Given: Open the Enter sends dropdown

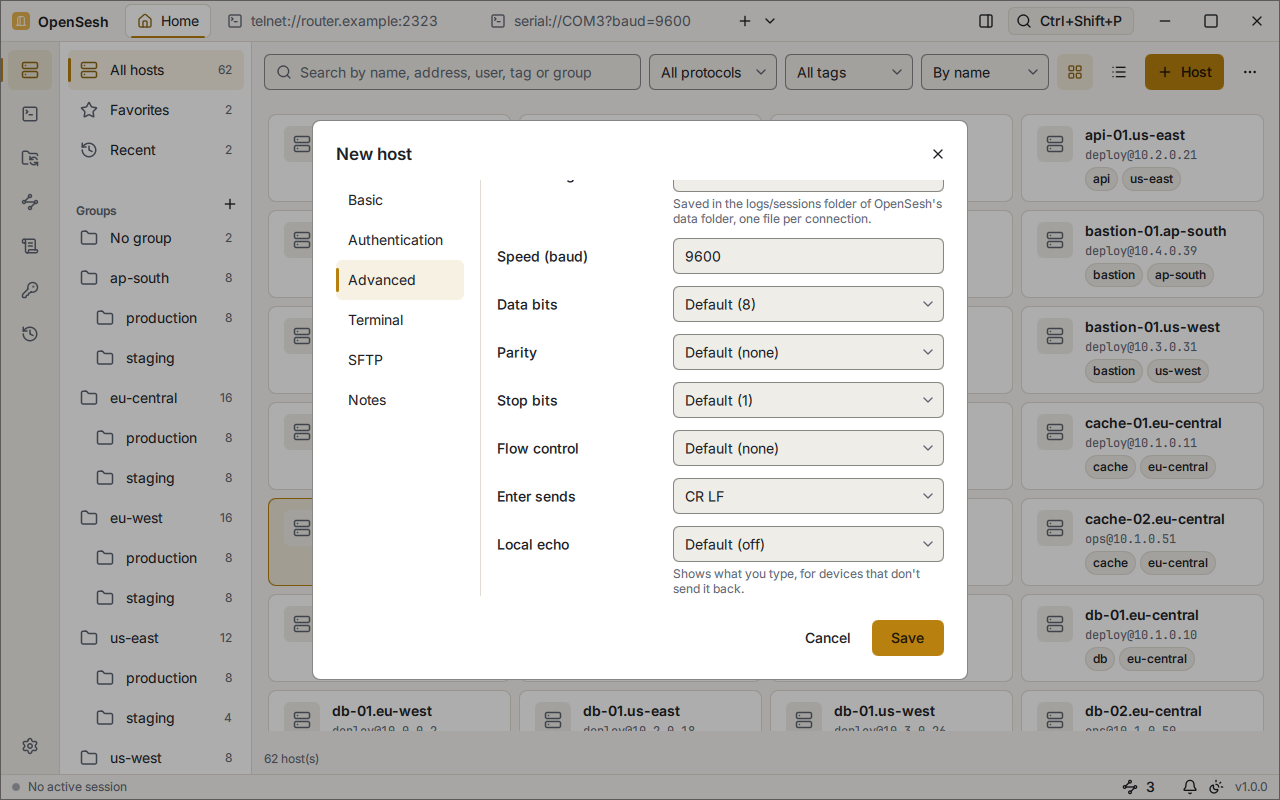Looking at the screenshot, I should tap(808, 496).
